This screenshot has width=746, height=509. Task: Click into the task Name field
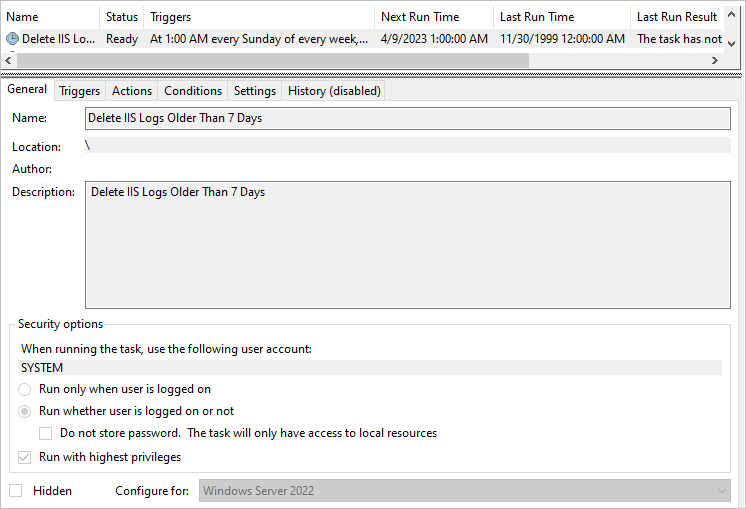[x=408, y=118]
